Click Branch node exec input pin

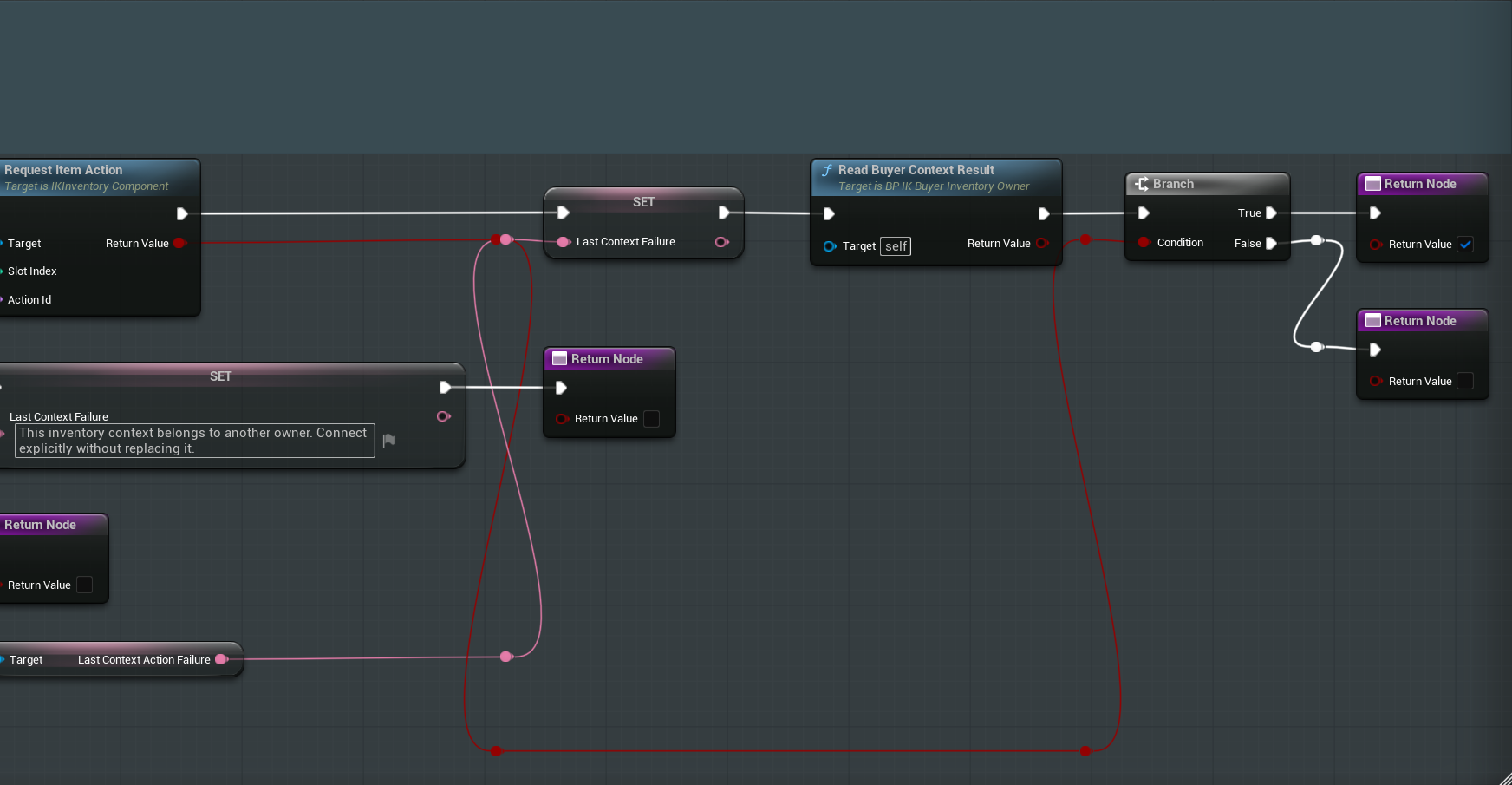[x=1144, y=213]
